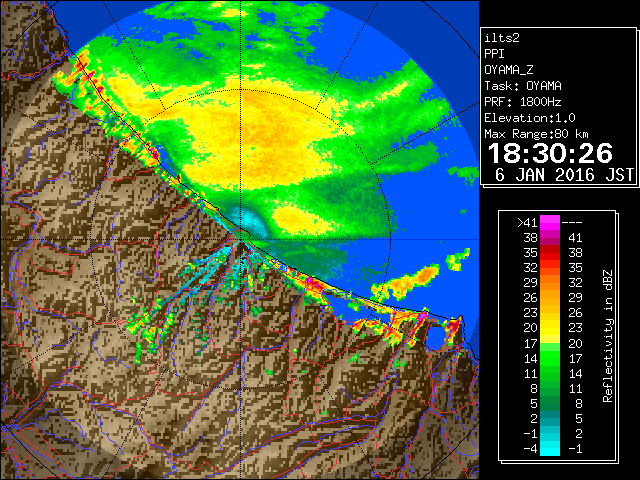
Task: Click the red legend band beside '35'
Action: point(550,253)
